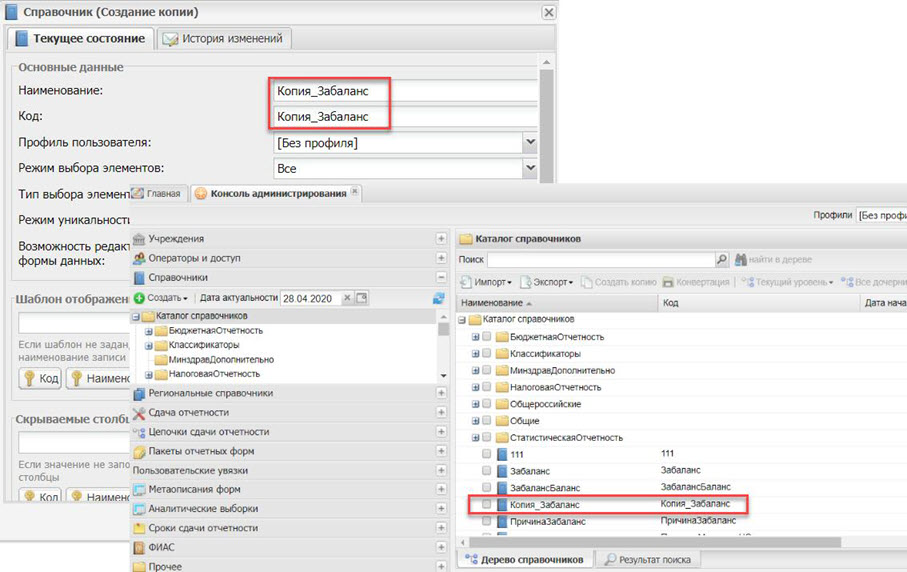Click into the Наименование text field

(329, 91)
